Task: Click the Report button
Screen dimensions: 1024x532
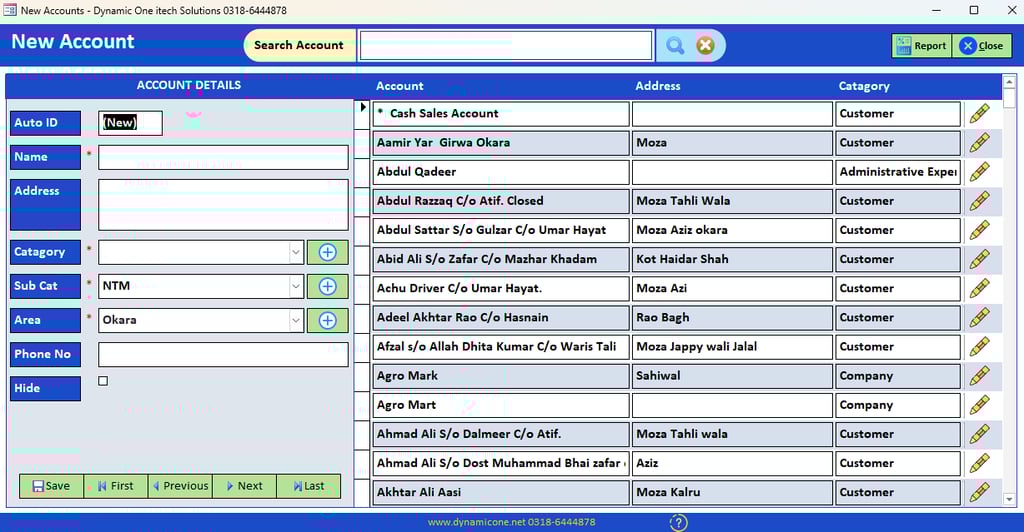Action: click(x=921, y=46)
